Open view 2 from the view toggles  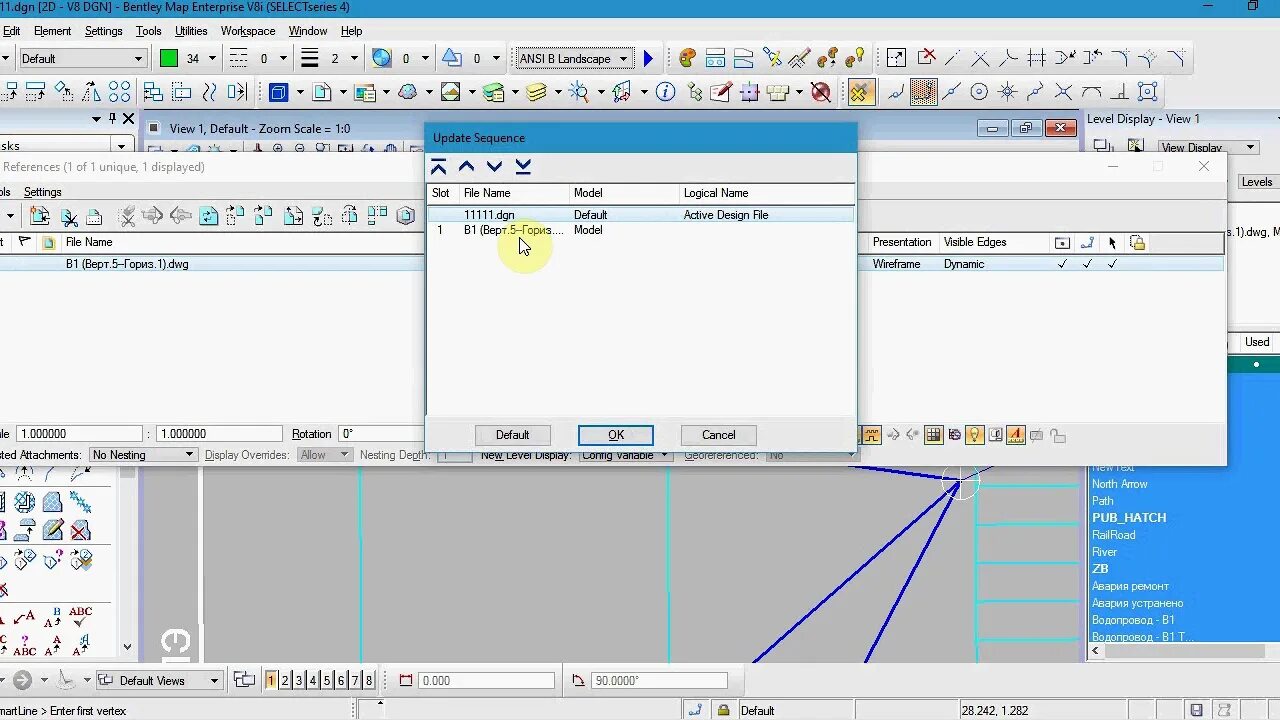tap(284, 680)
